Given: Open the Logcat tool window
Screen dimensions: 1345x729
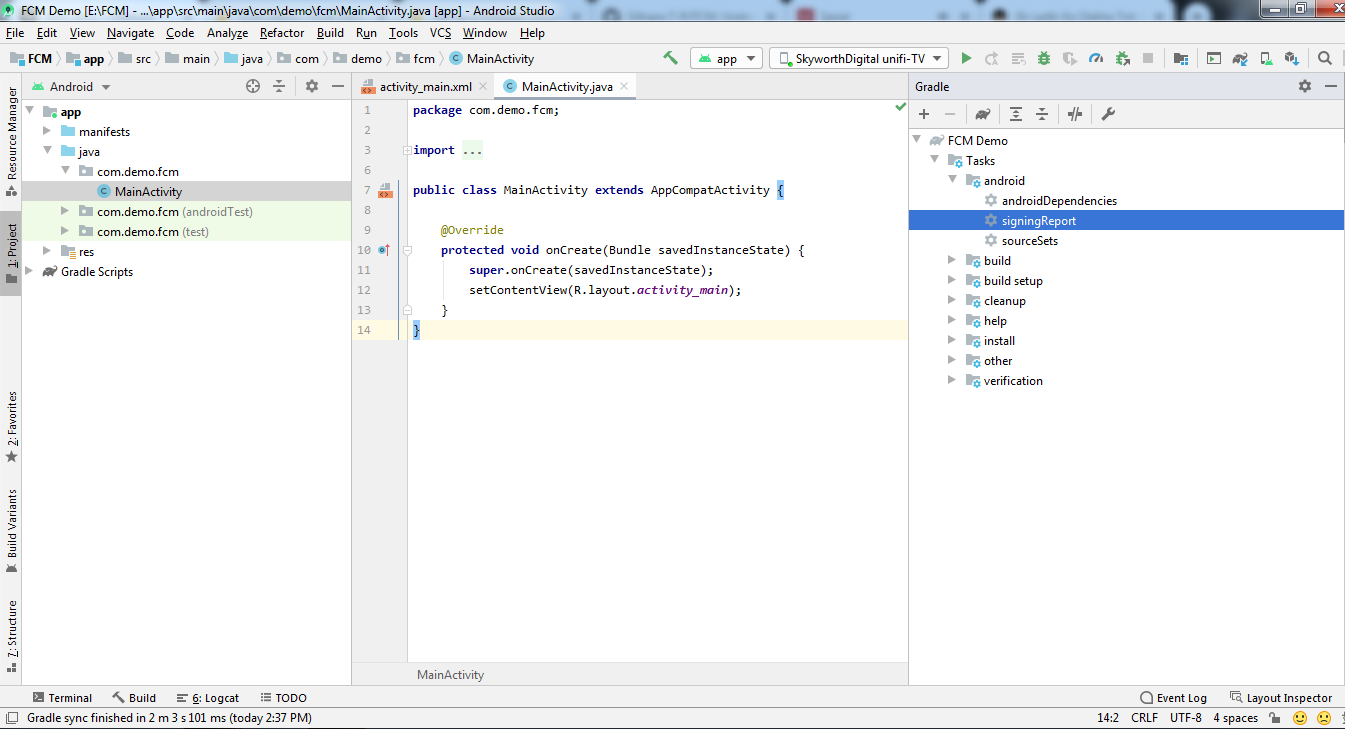Looking at the screenshot, I should (x=208, y=698).
